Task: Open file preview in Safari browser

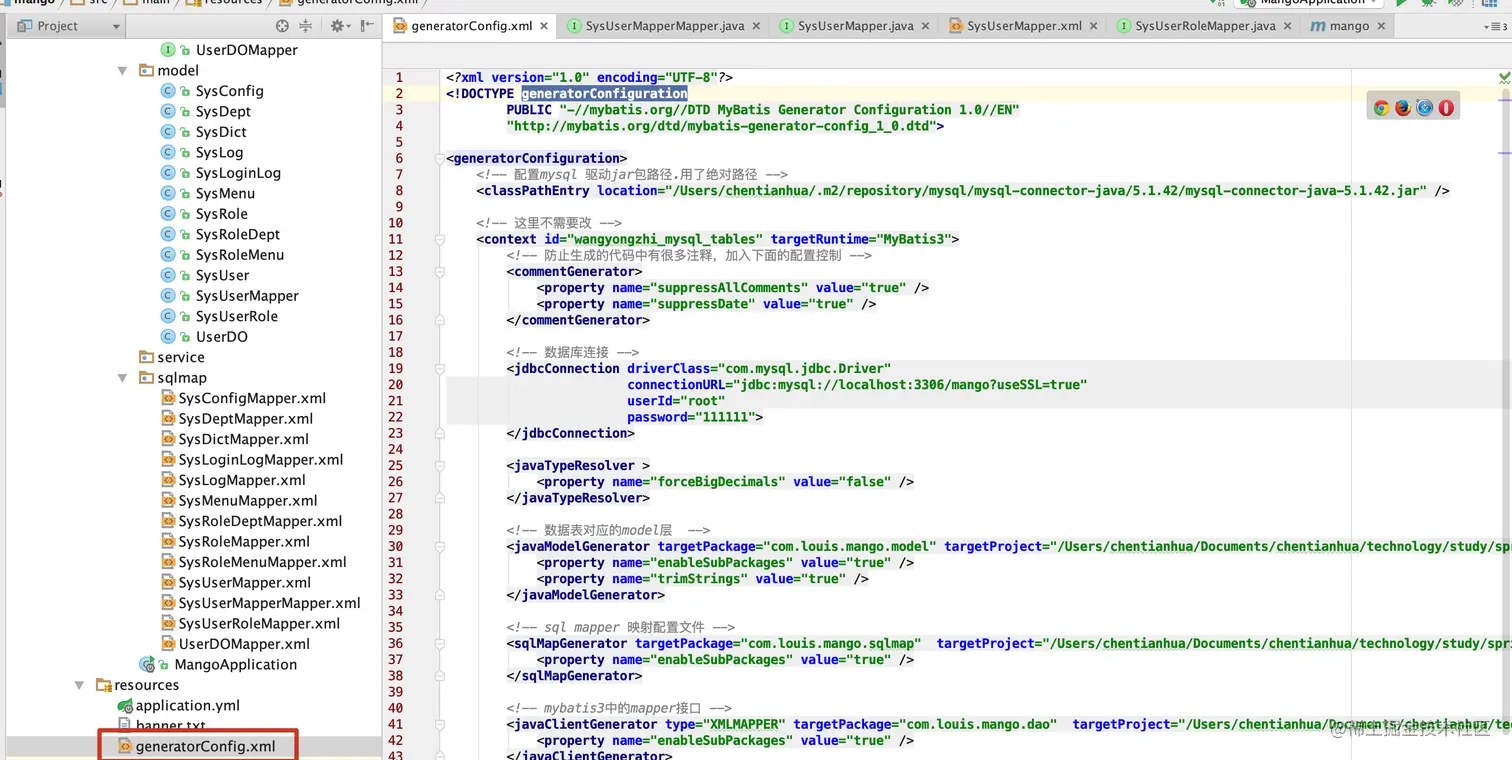Action: 1425,108
